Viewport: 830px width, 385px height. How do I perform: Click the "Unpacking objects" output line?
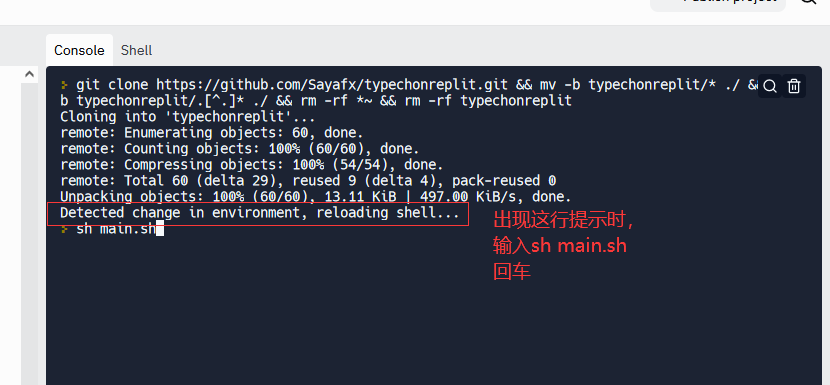click(315, 196)
